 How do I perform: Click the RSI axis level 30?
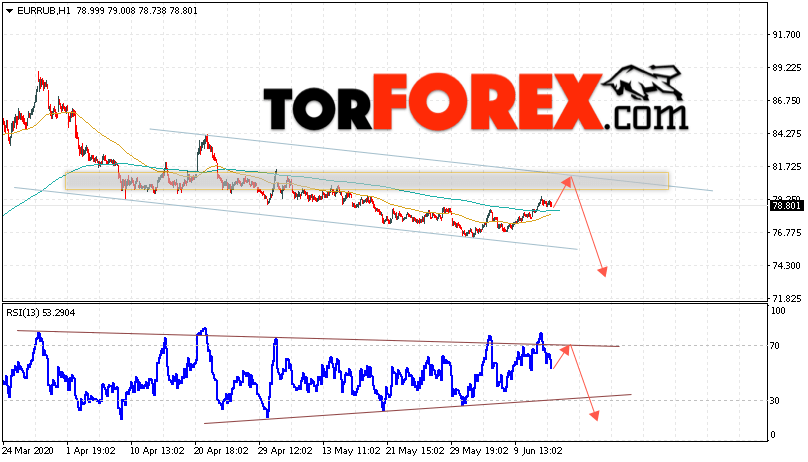point(775,401)
